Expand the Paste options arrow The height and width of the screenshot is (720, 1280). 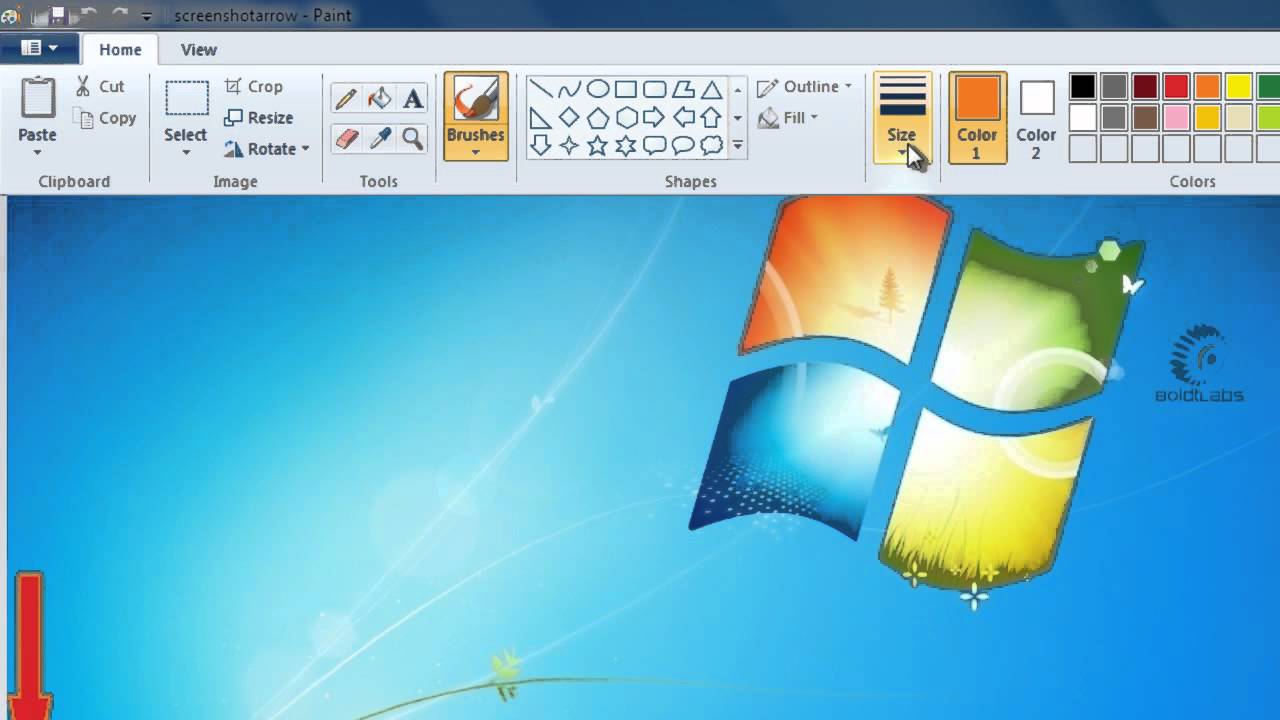pos(38,152)
